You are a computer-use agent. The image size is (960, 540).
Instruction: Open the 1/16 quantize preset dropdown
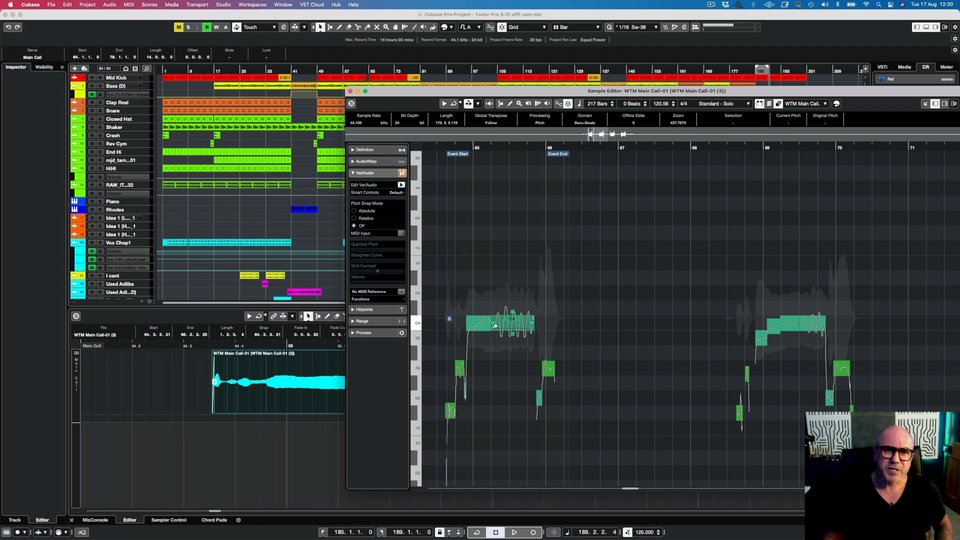[636, 27]
